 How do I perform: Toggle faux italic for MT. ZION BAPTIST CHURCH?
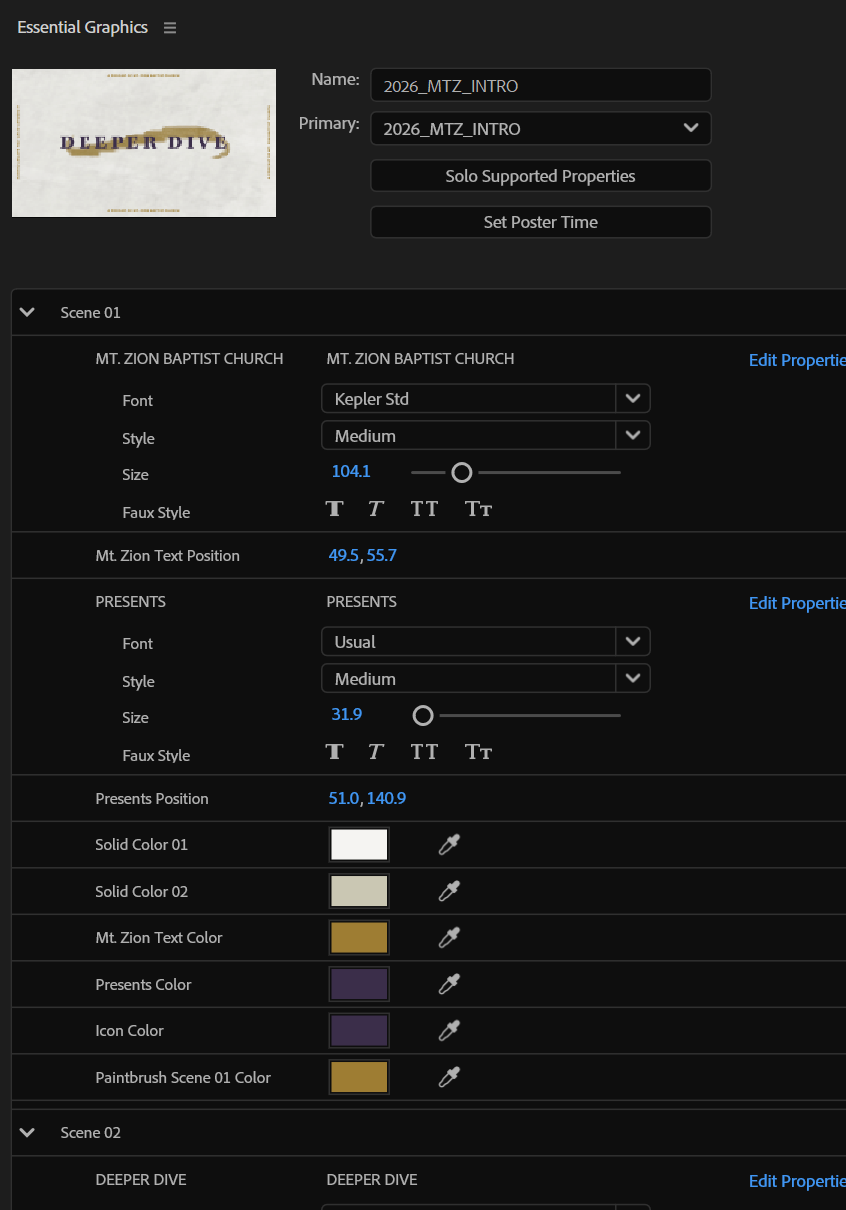click(375, 508)
